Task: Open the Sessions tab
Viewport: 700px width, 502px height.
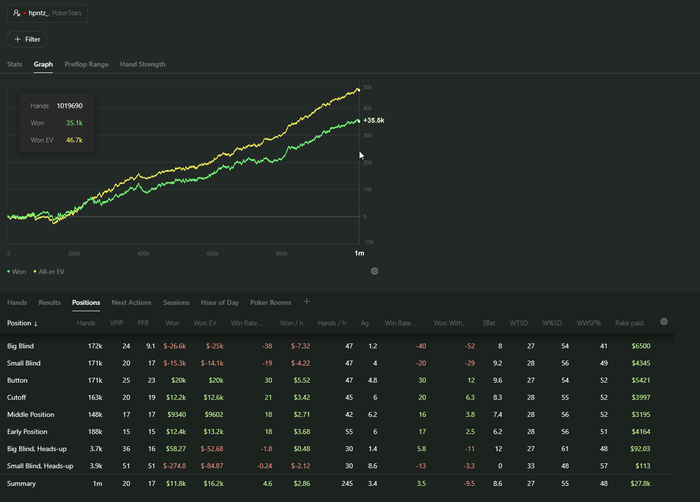Action: point(176,301)
